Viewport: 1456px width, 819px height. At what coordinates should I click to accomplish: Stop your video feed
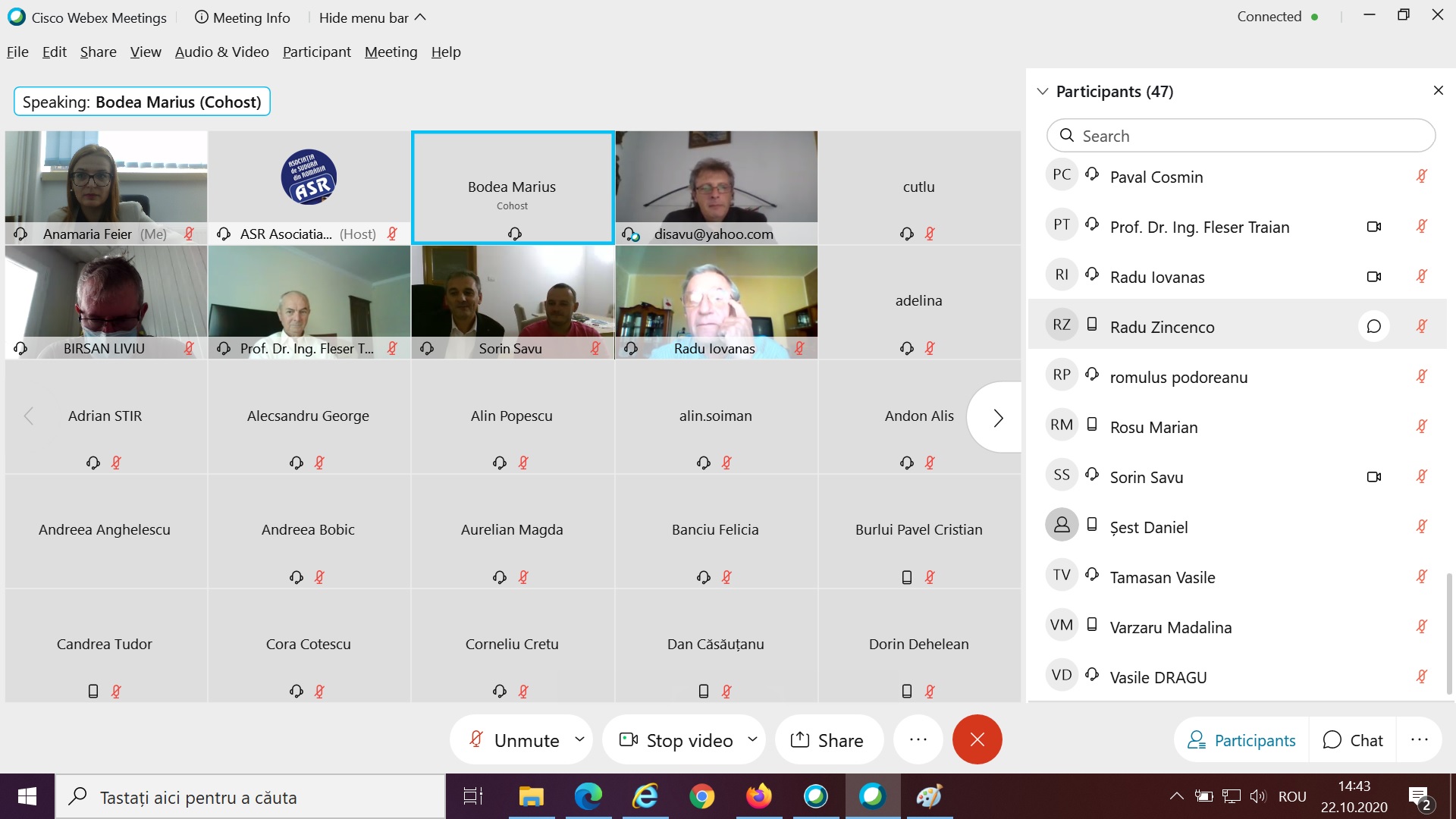pos(677,740)
